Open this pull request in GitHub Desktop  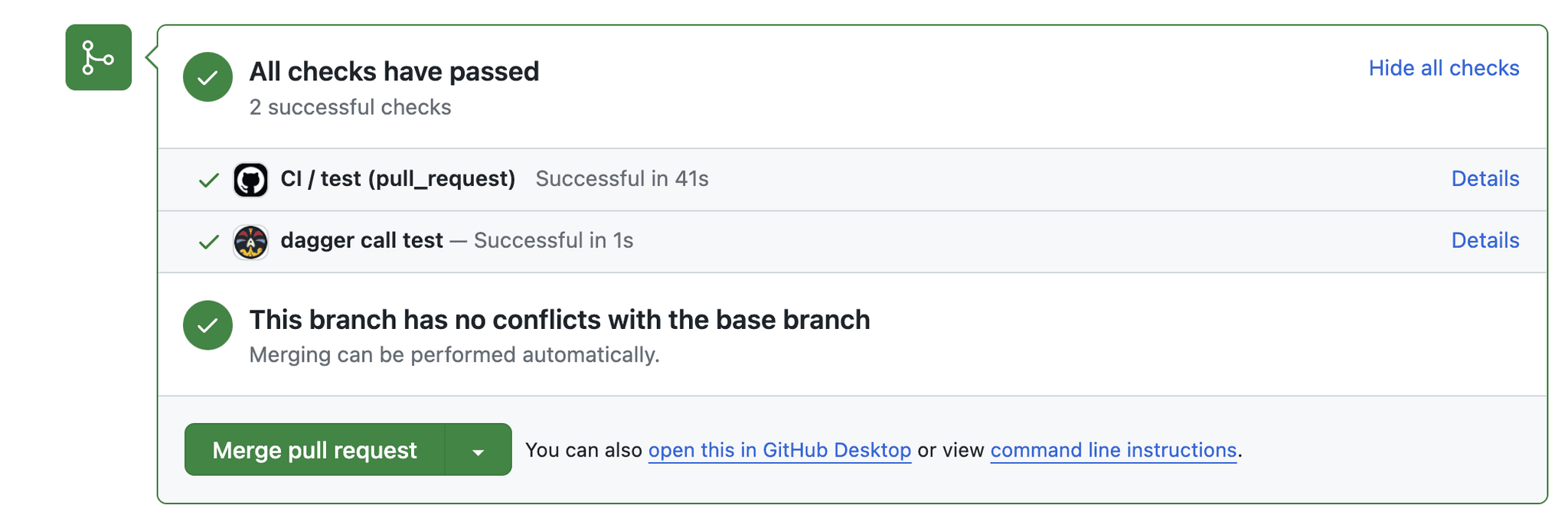coord(779,450)
